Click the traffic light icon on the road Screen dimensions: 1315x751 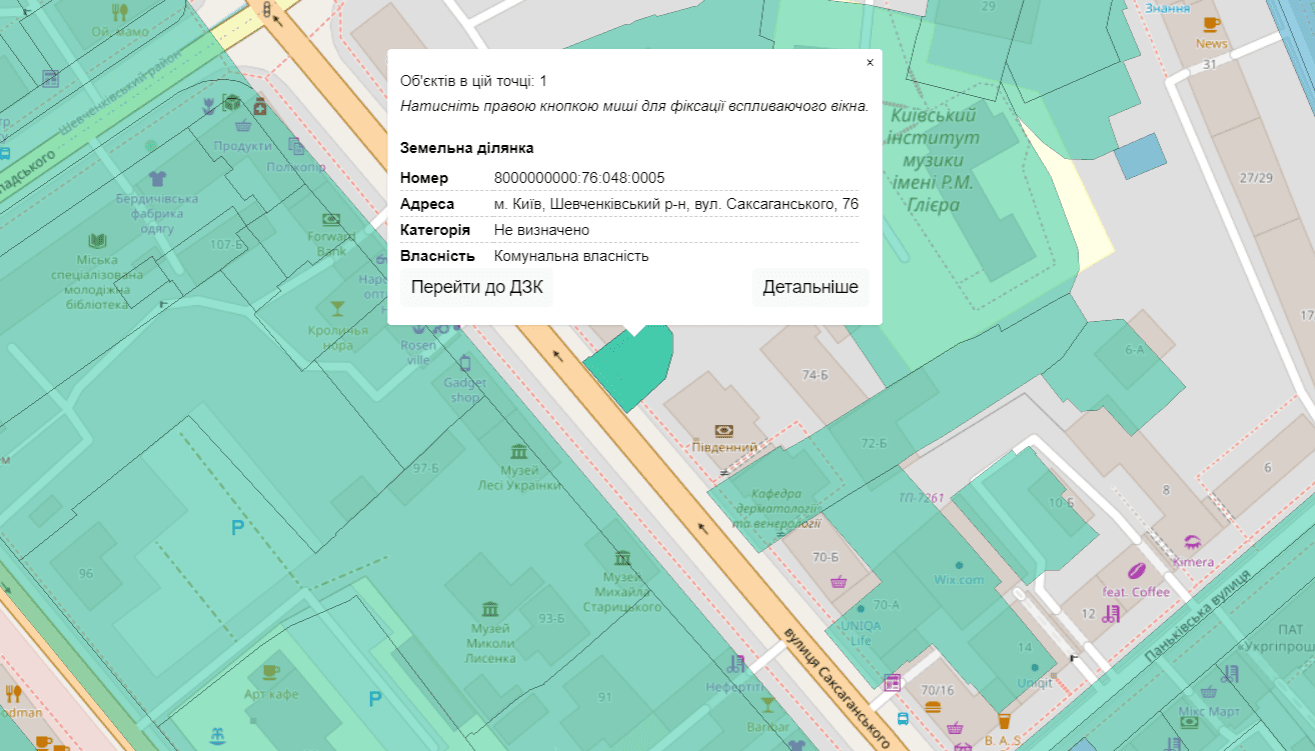pyautogui.click(x=267, y=9)
